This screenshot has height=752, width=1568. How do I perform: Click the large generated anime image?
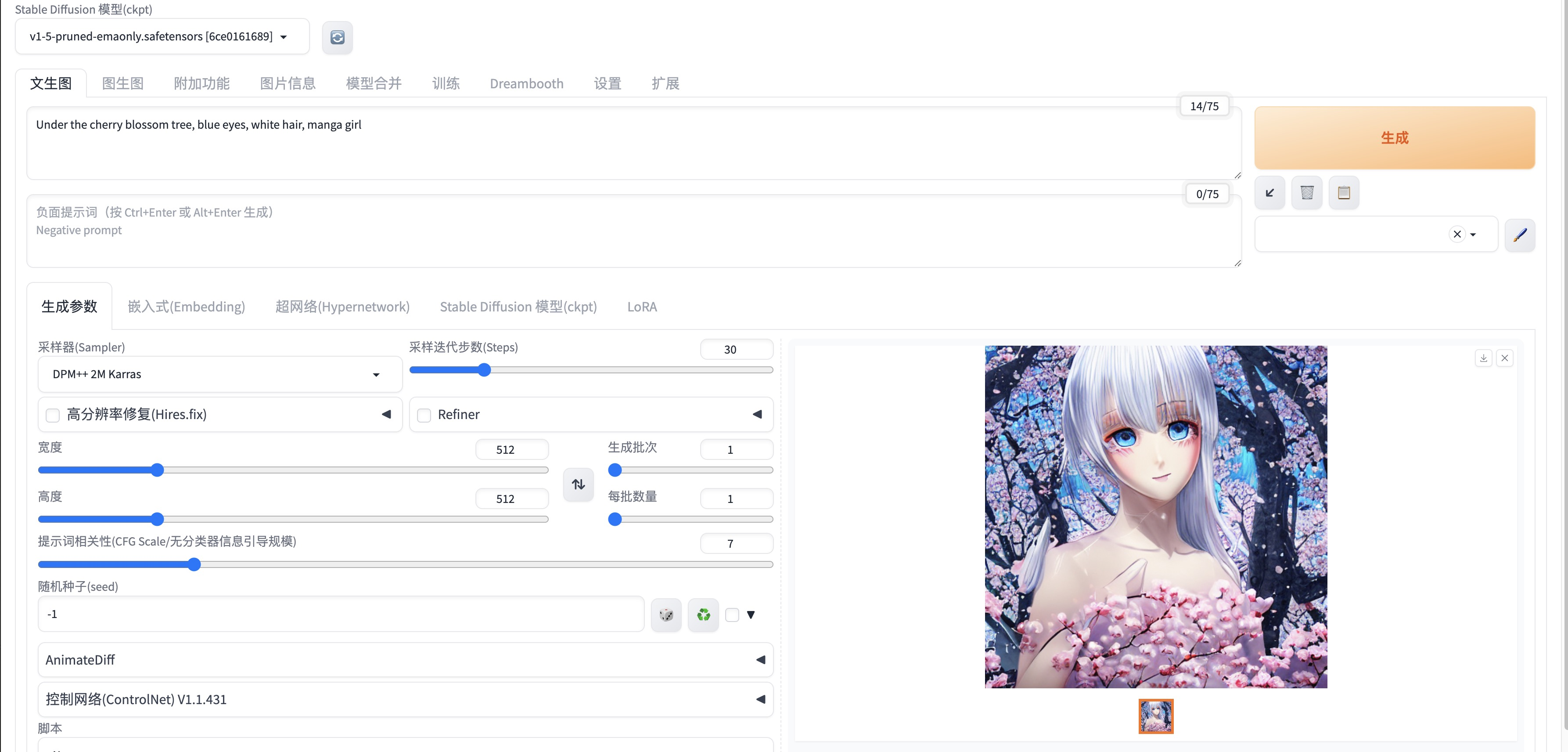coord(1156,517)
